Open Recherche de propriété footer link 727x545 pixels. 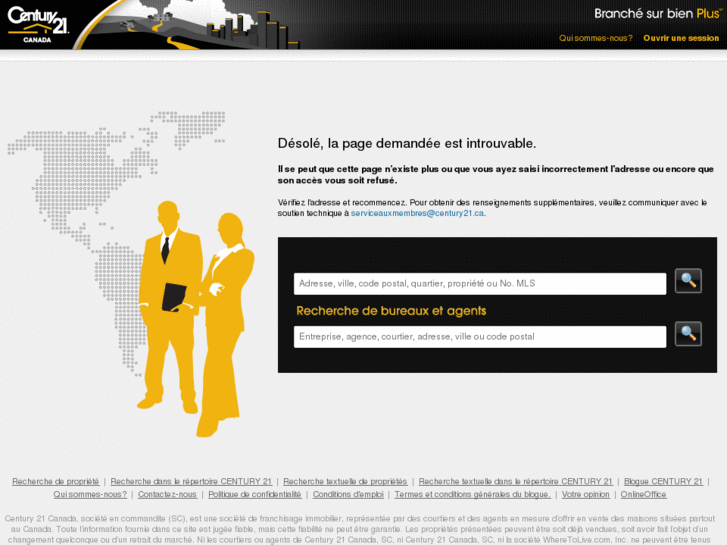pos(56,481)
